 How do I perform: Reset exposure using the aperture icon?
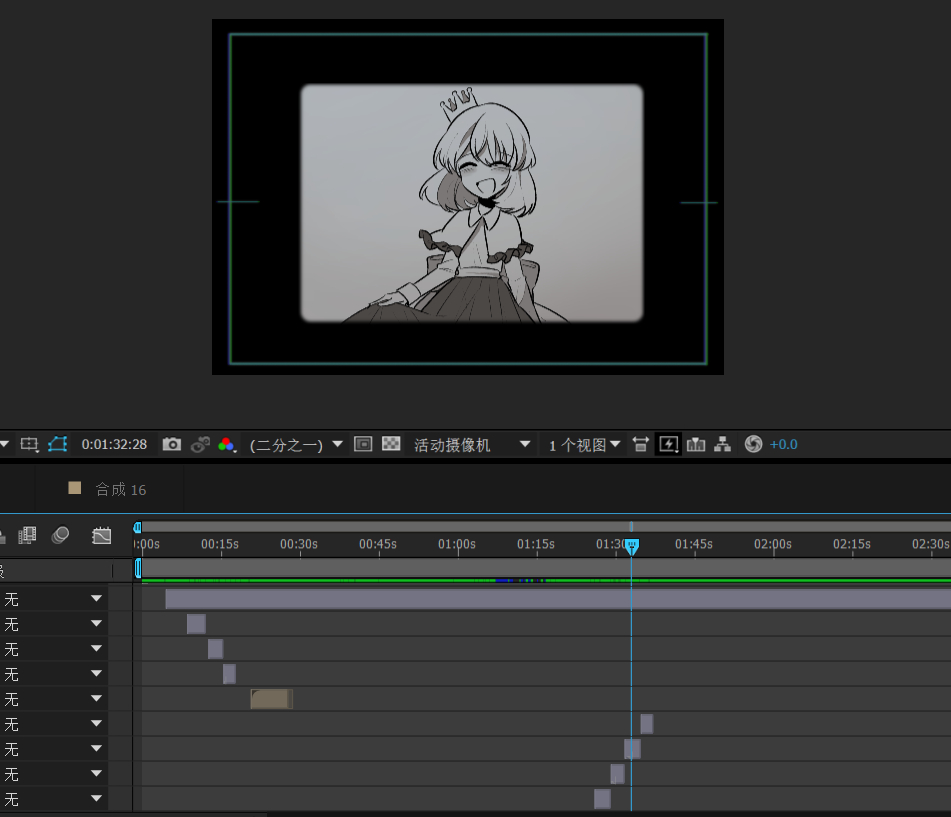pos(754,444)
